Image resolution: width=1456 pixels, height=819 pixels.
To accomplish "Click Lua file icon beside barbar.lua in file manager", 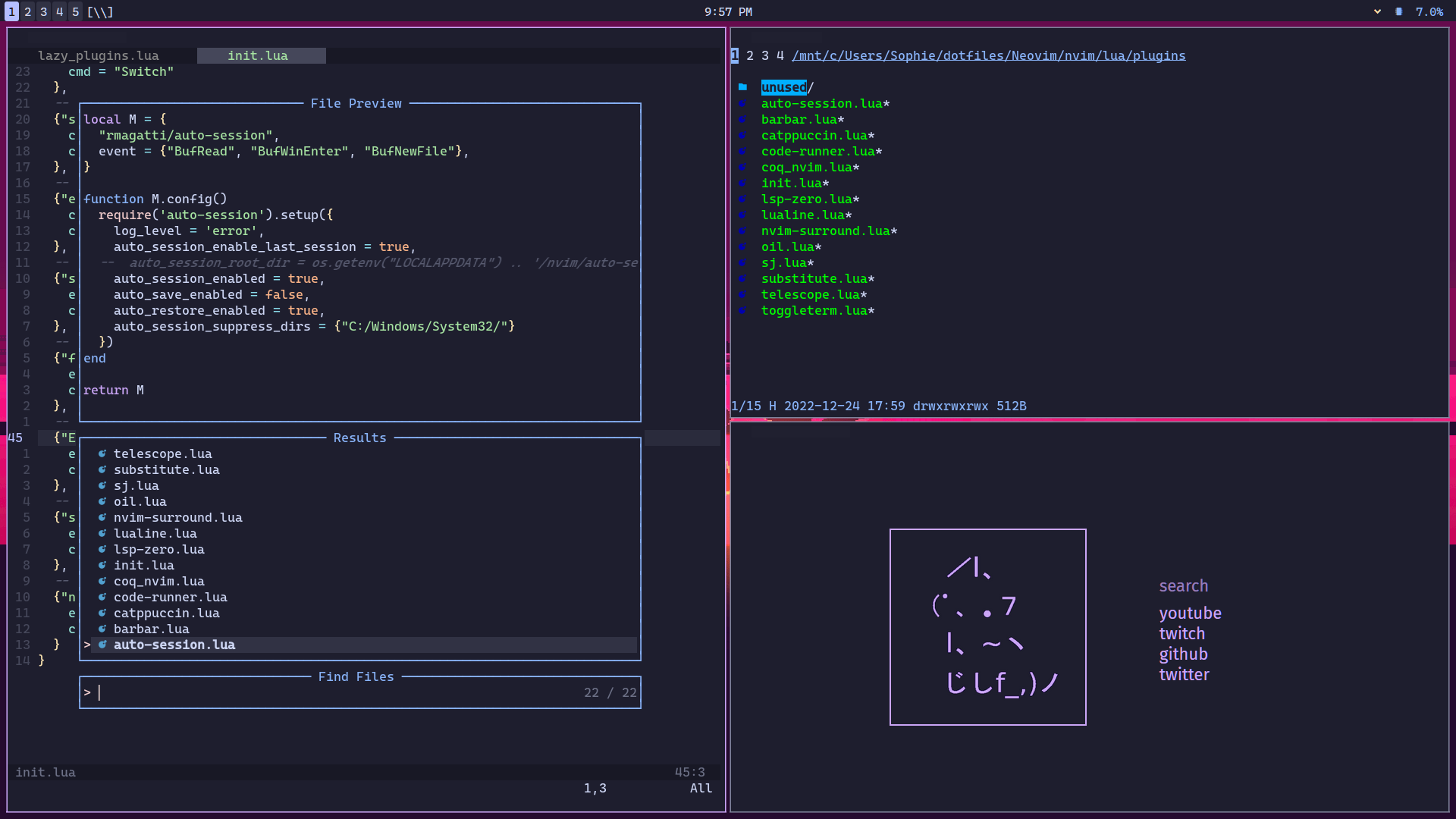I will tap(743, 120).
